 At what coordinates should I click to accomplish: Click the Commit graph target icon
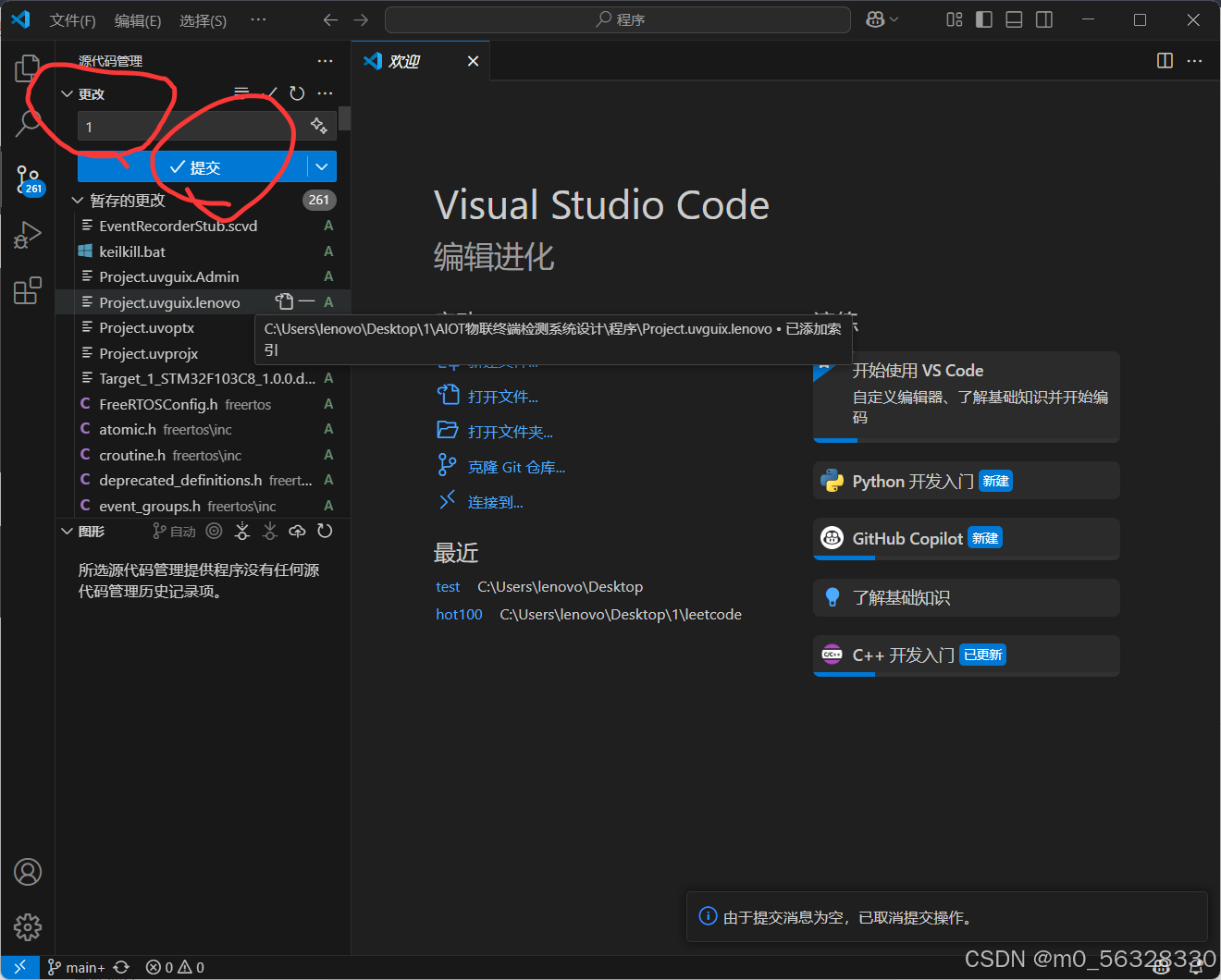214,531
